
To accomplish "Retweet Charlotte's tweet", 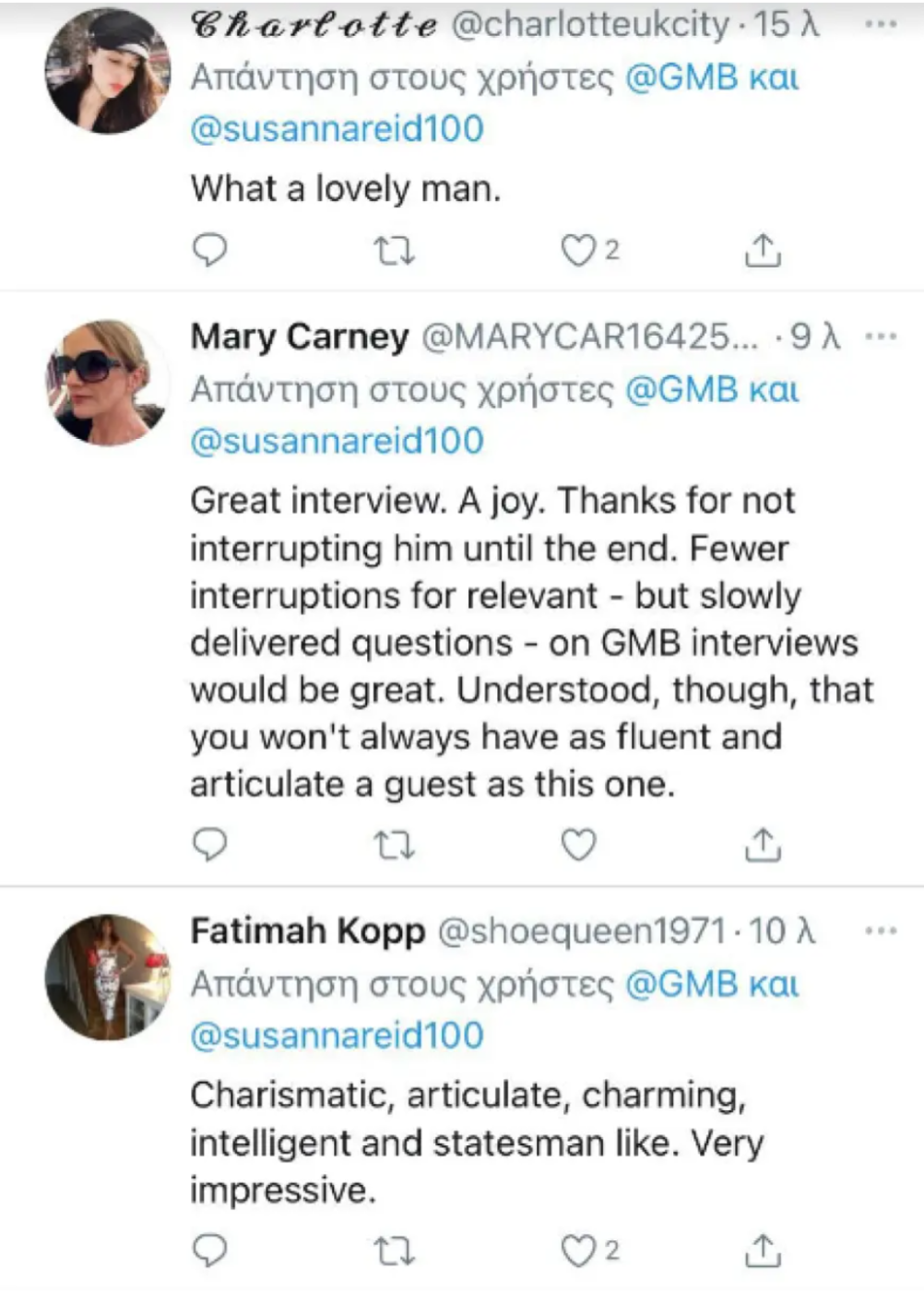I will click(x=394, y=251).
